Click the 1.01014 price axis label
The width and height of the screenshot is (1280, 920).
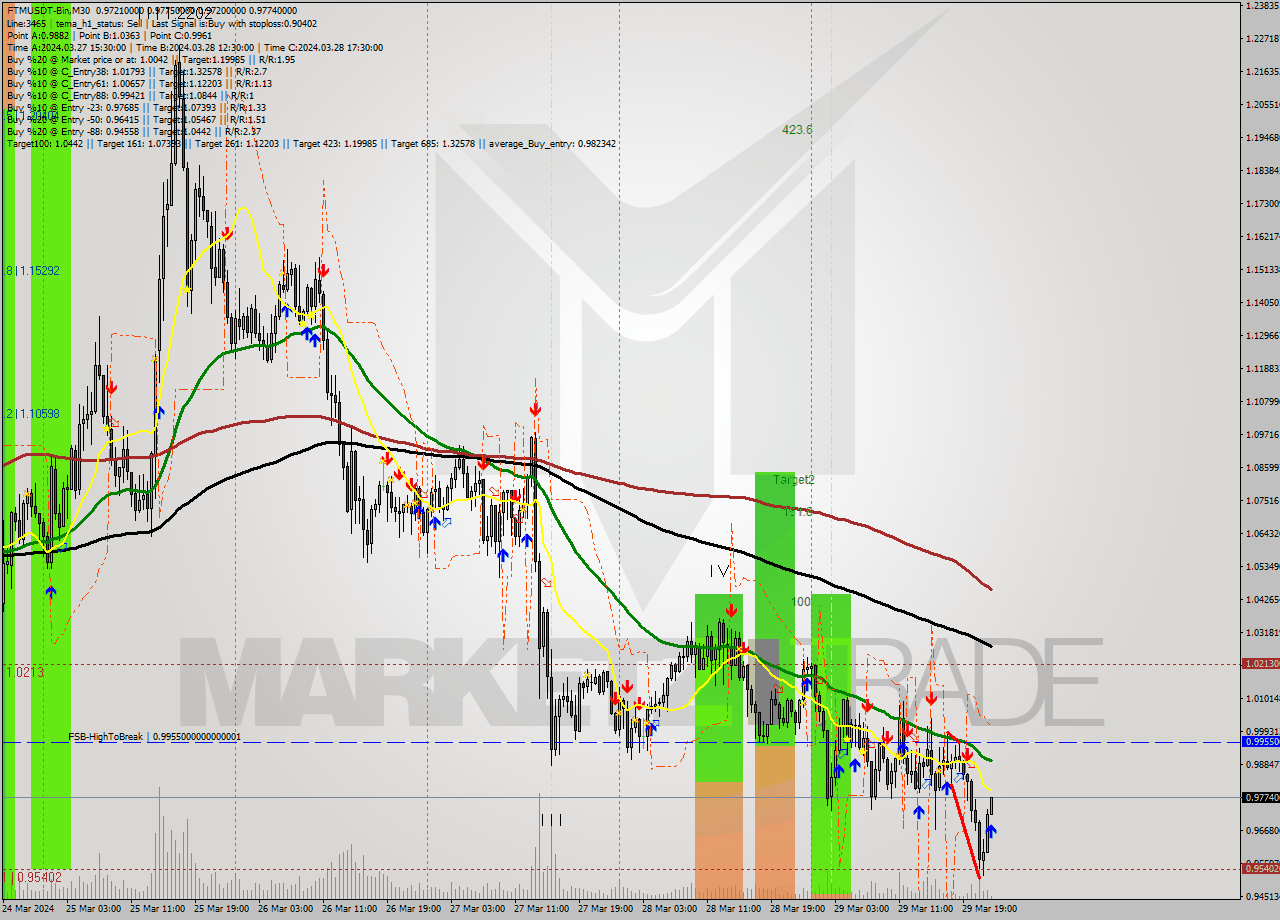coord(1261,698)
